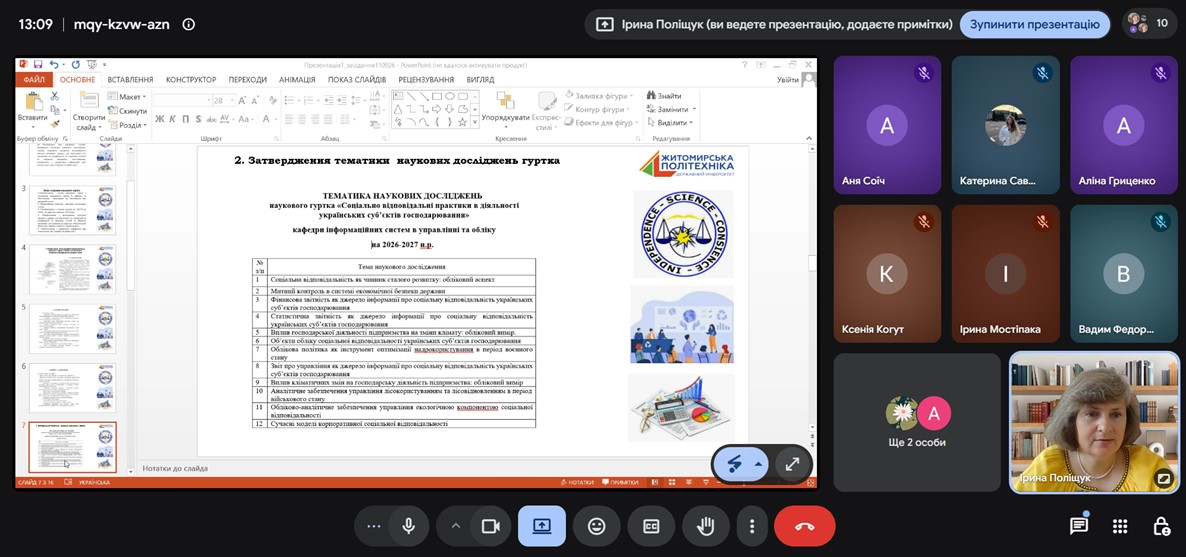
Task: Open more options three-dot menu
Action: [x=752, y=526]
